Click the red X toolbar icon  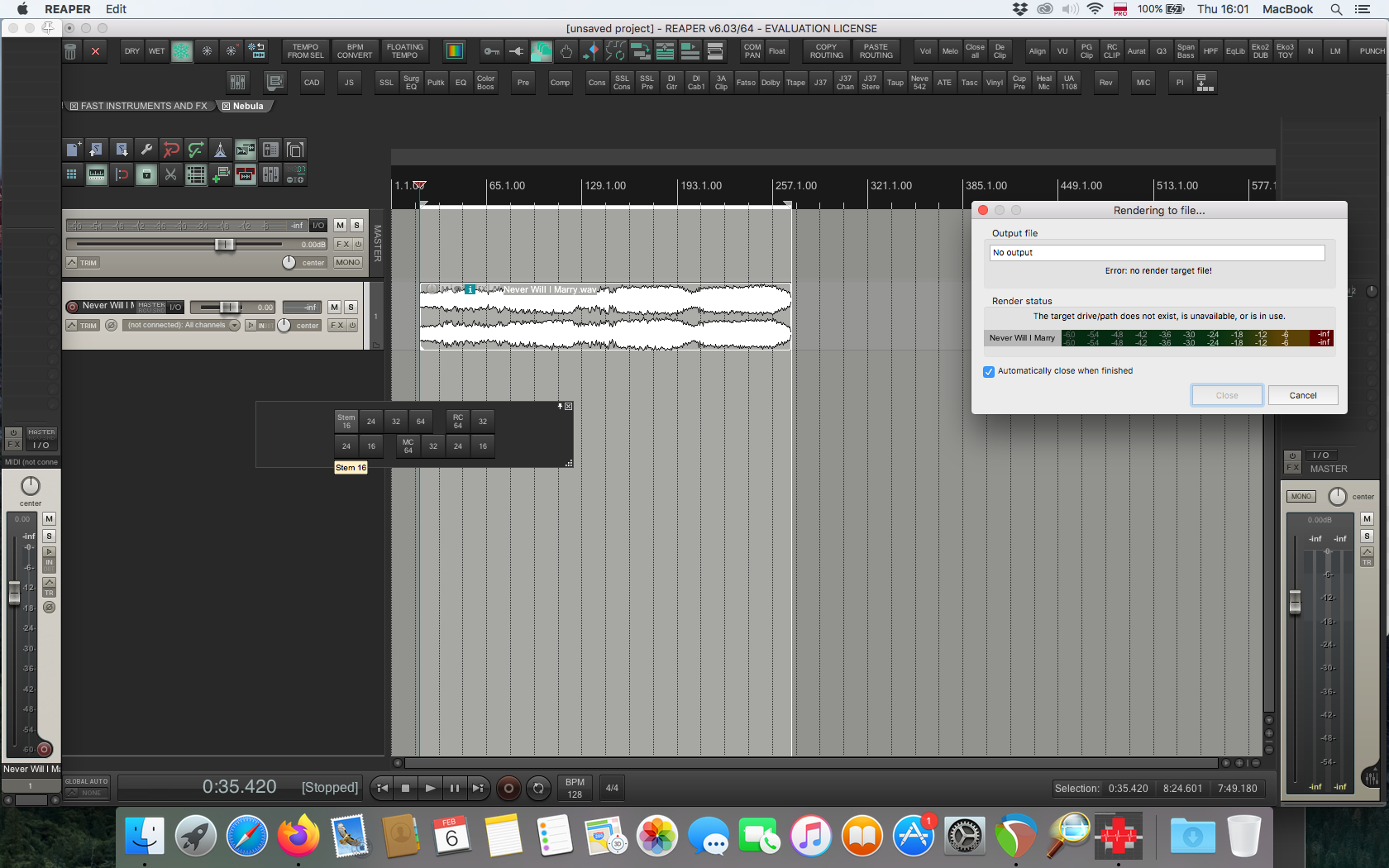(96, 51)
